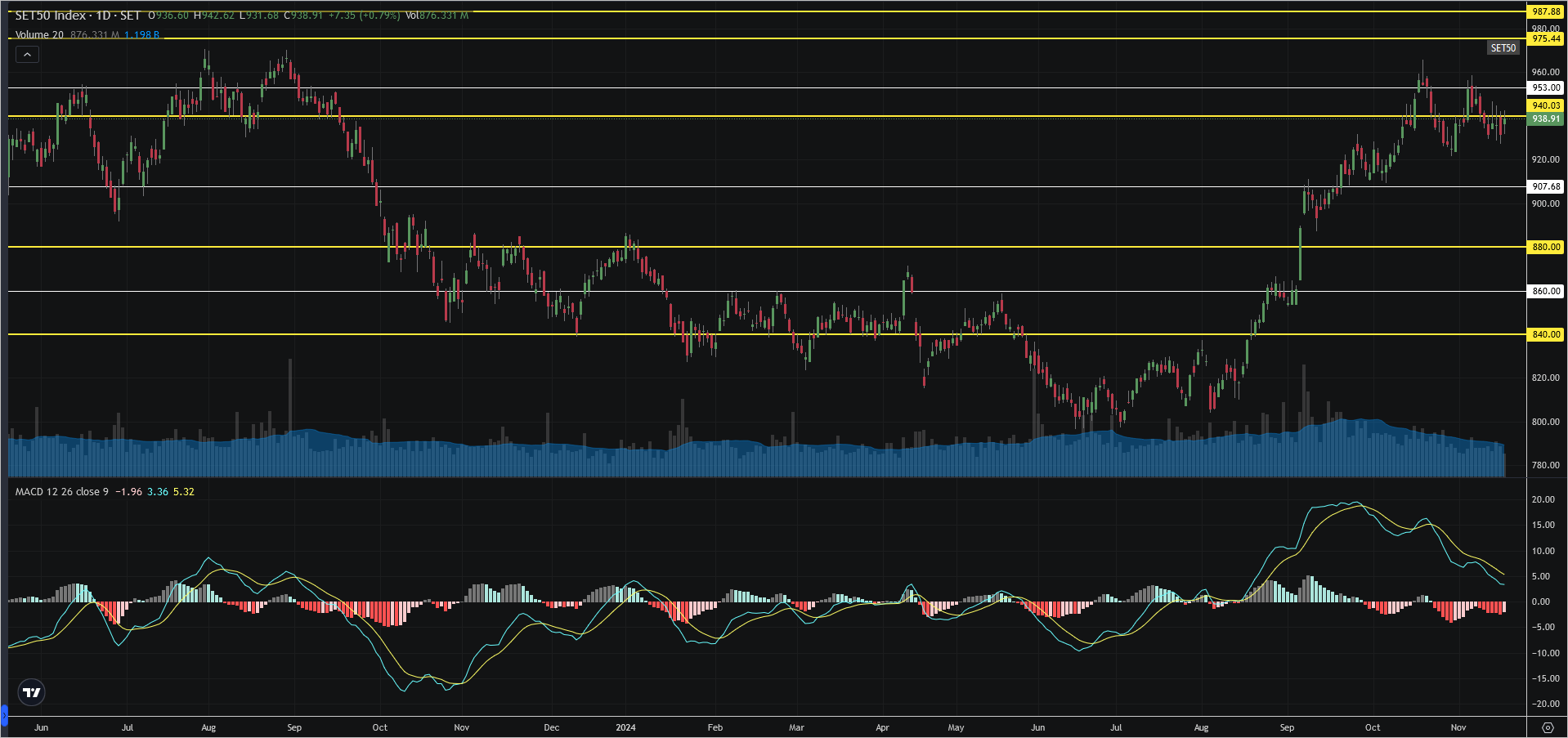The height and width of the screenshot is (738, 1568).
Task: Click the 907.68 price label
Action: [x=1545, y=186]
